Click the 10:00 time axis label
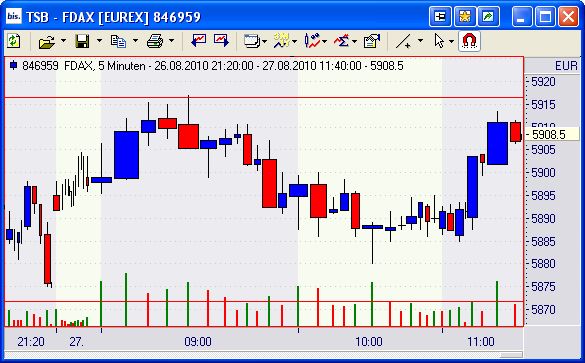This screenshot has width=585, height=363. (369, 342)
